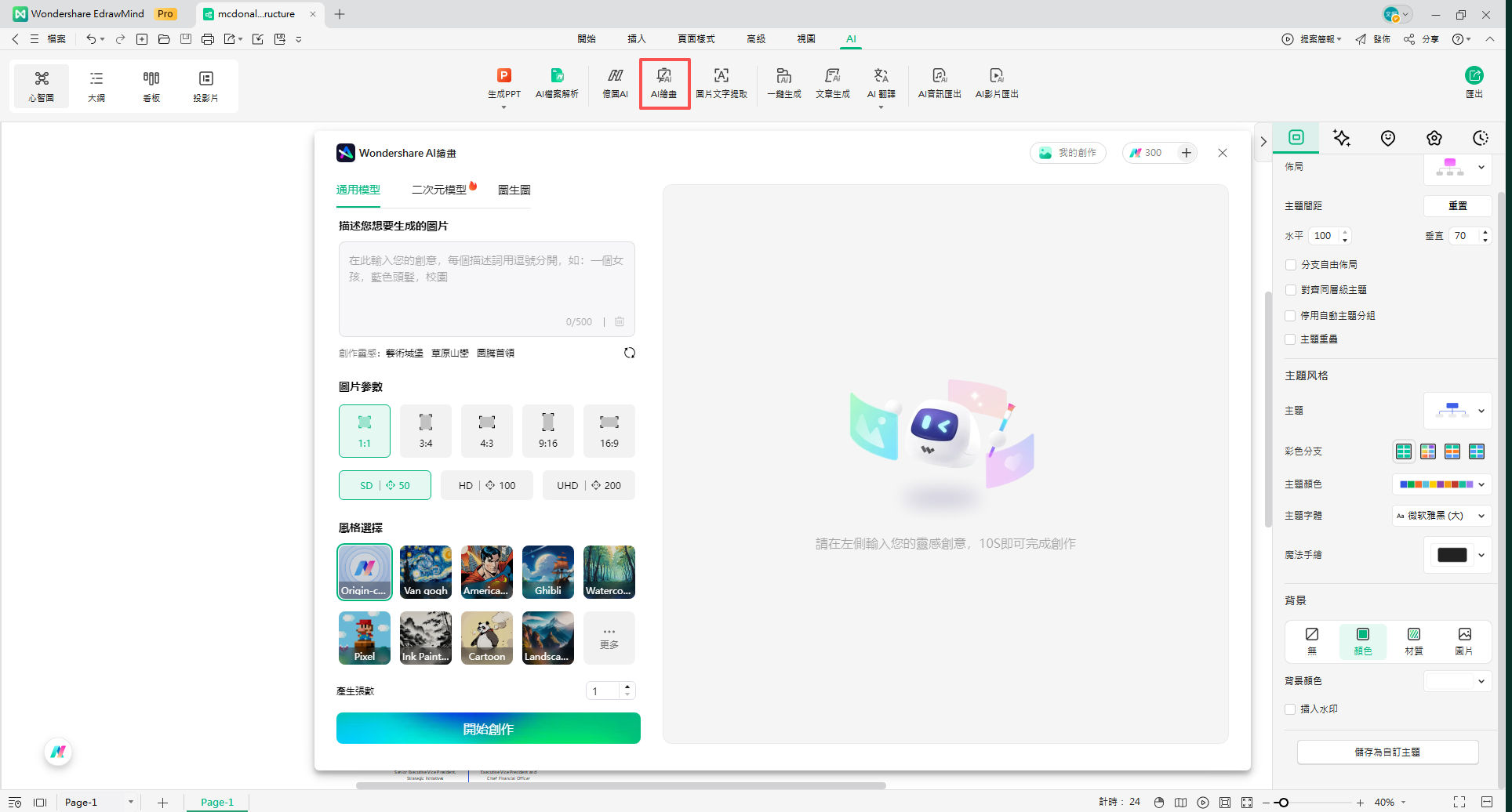Switch to 大綱 outline view
The height and width of the screenshot is (812, 1512).
coord(96,85)
